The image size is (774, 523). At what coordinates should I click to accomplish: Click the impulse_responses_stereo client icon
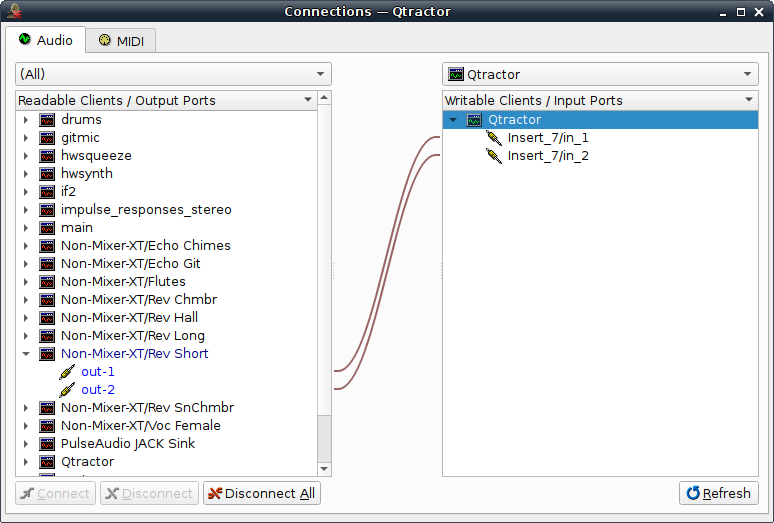coord(47,210)
